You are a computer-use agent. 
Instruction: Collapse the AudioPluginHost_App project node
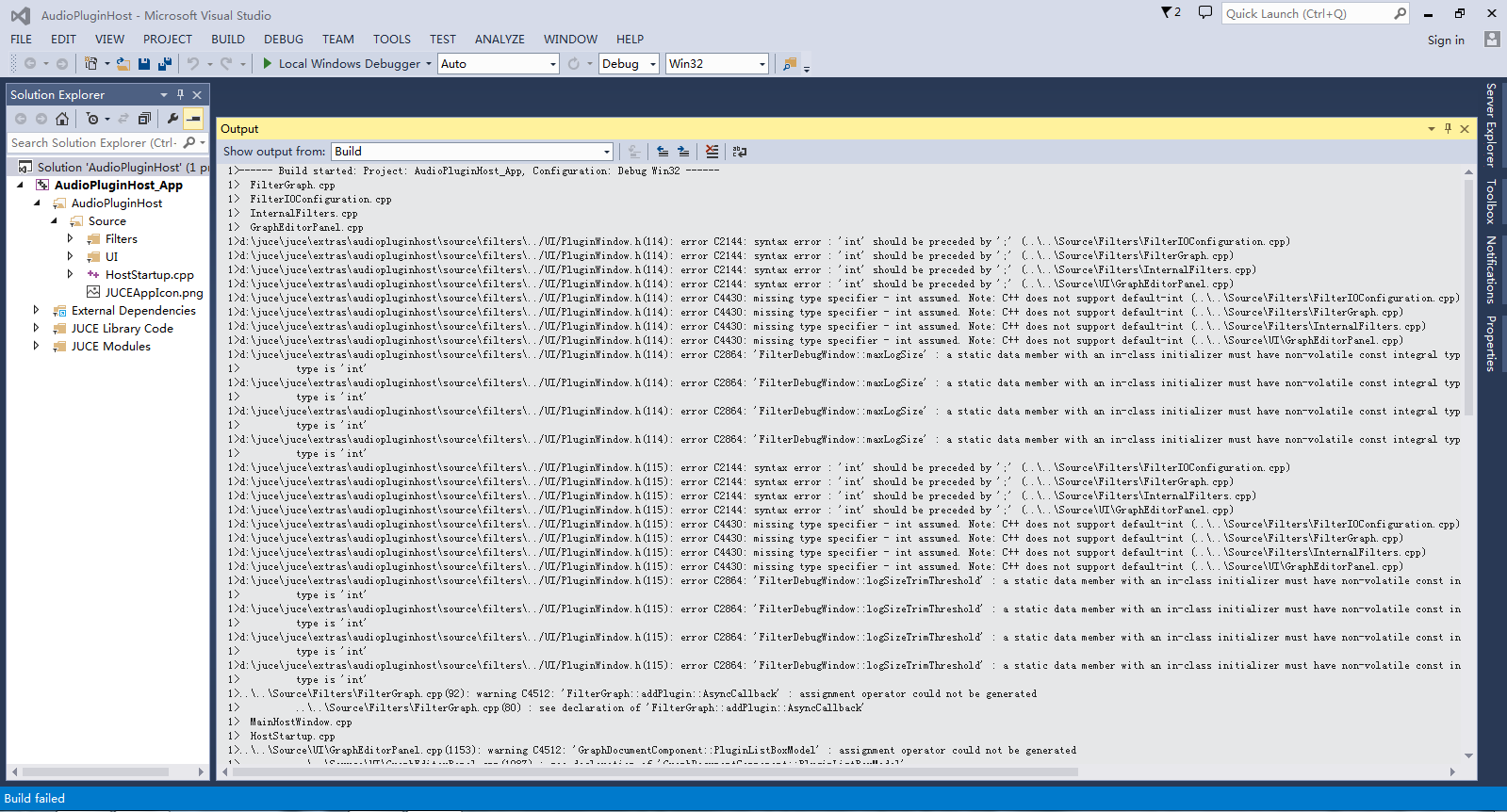click(20, 185)
